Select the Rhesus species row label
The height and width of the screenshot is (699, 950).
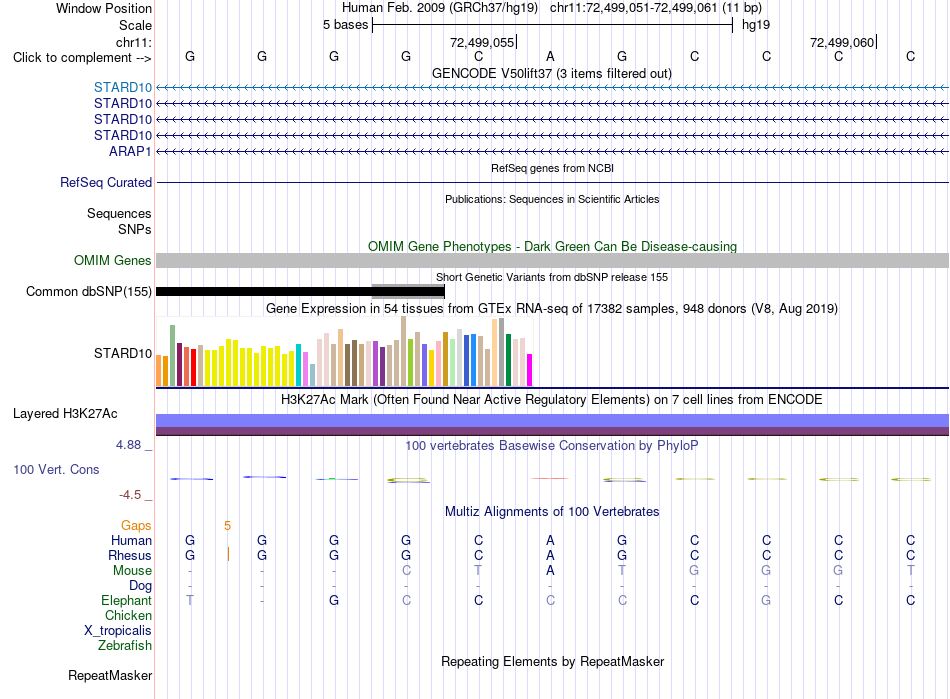coord(130,555)
